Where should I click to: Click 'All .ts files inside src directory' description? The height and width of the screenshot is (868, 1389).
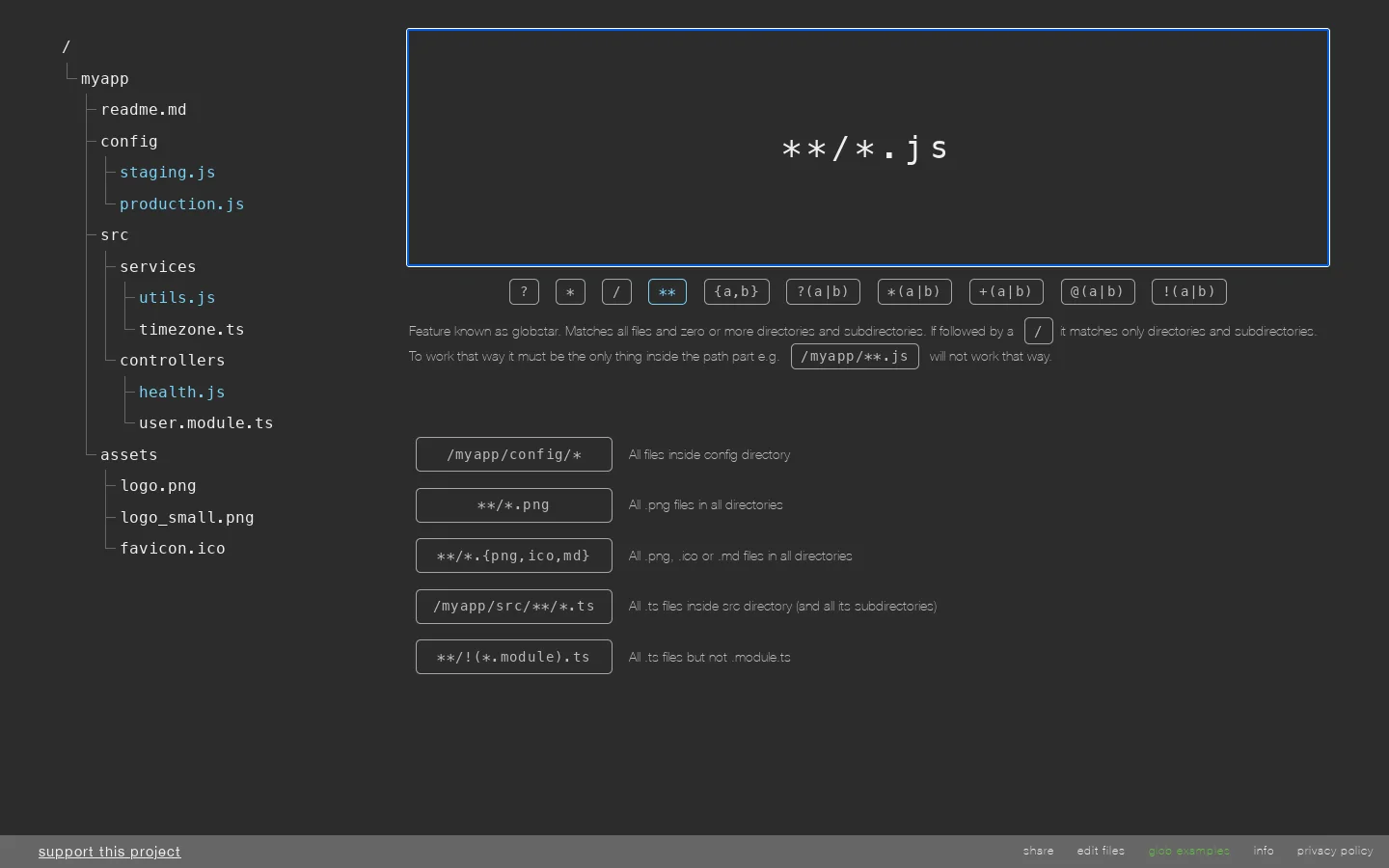click(x=782, y=606)
